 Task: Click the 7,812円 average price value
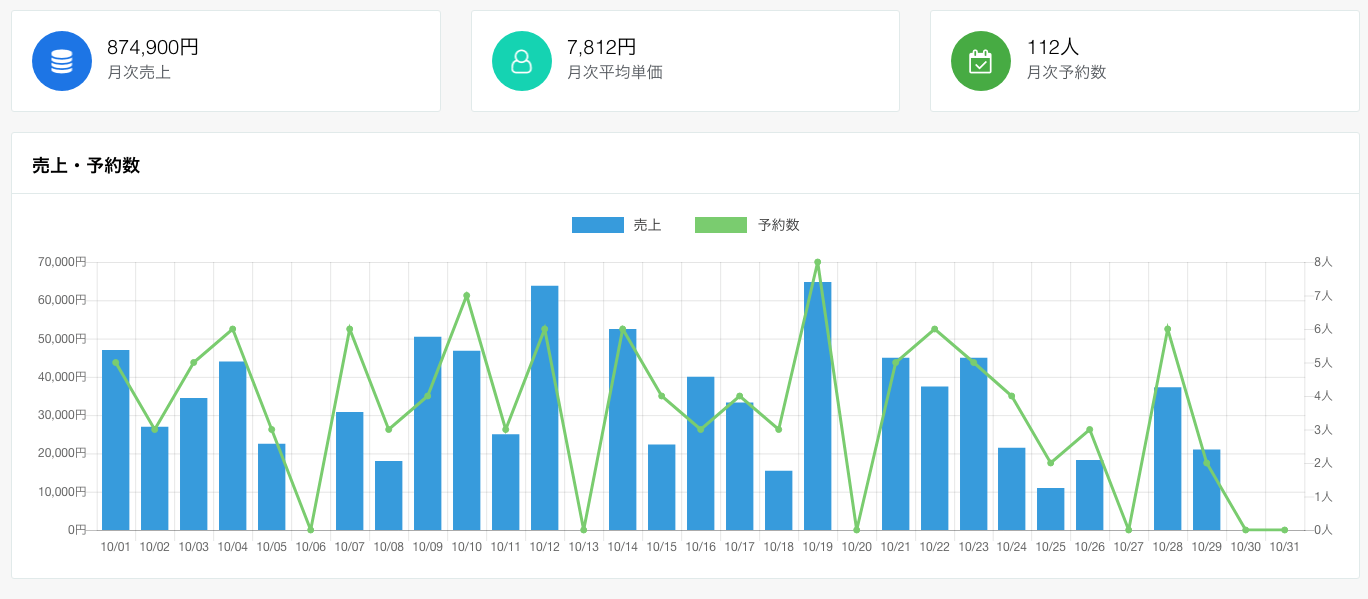tap(601, 47)
